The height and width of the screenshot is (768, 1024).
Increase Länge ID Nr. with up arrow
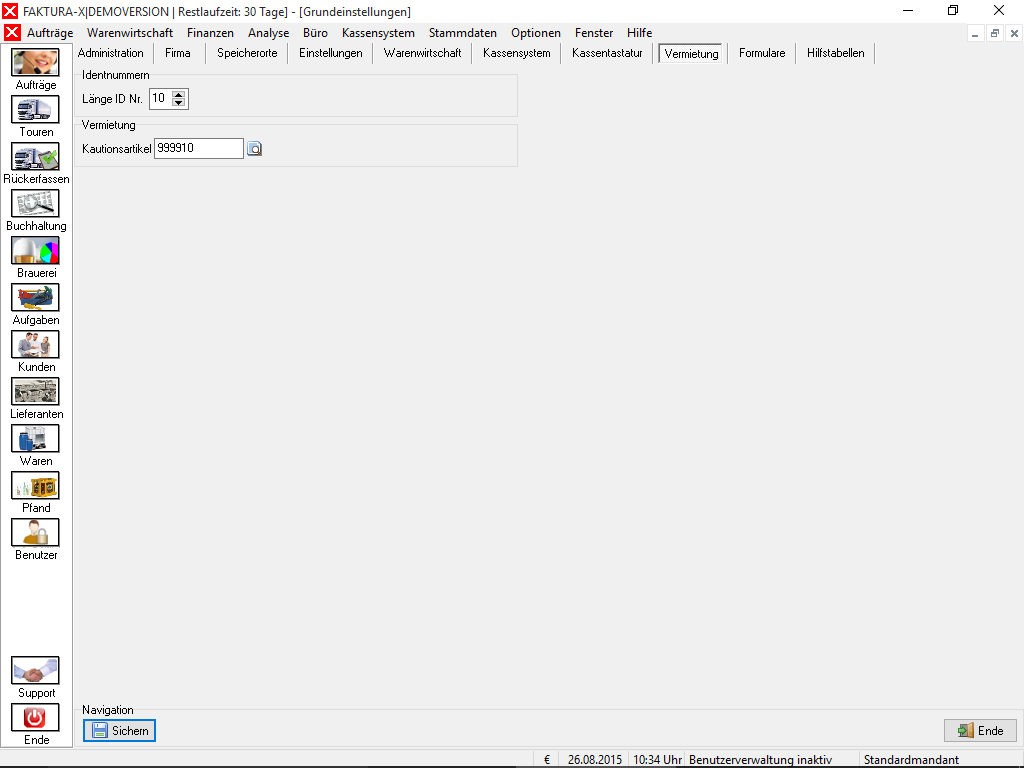click(178, 95)
